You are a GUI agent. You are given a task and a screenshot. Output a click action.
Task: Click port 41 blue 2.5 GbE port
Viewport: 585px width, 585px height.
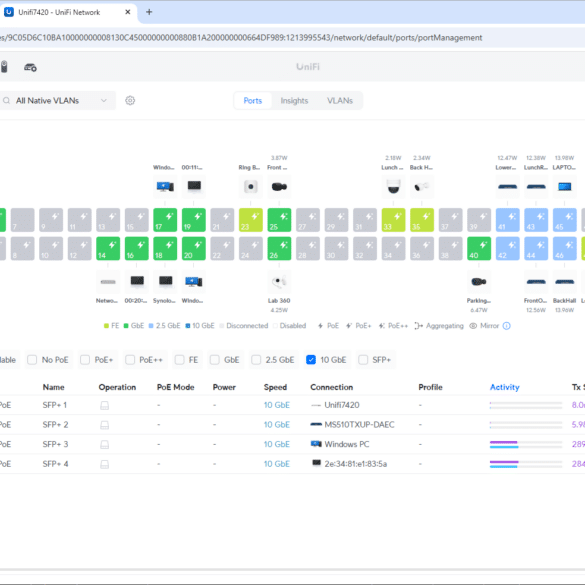(507, 220)
